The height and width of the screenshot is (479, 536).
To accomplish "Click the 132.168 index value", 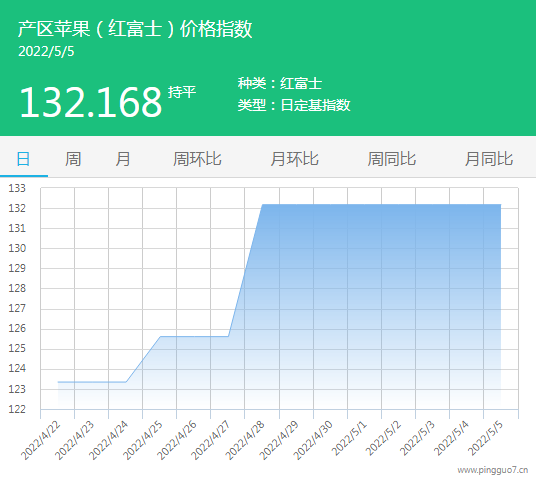I will (x=90, y=102).
